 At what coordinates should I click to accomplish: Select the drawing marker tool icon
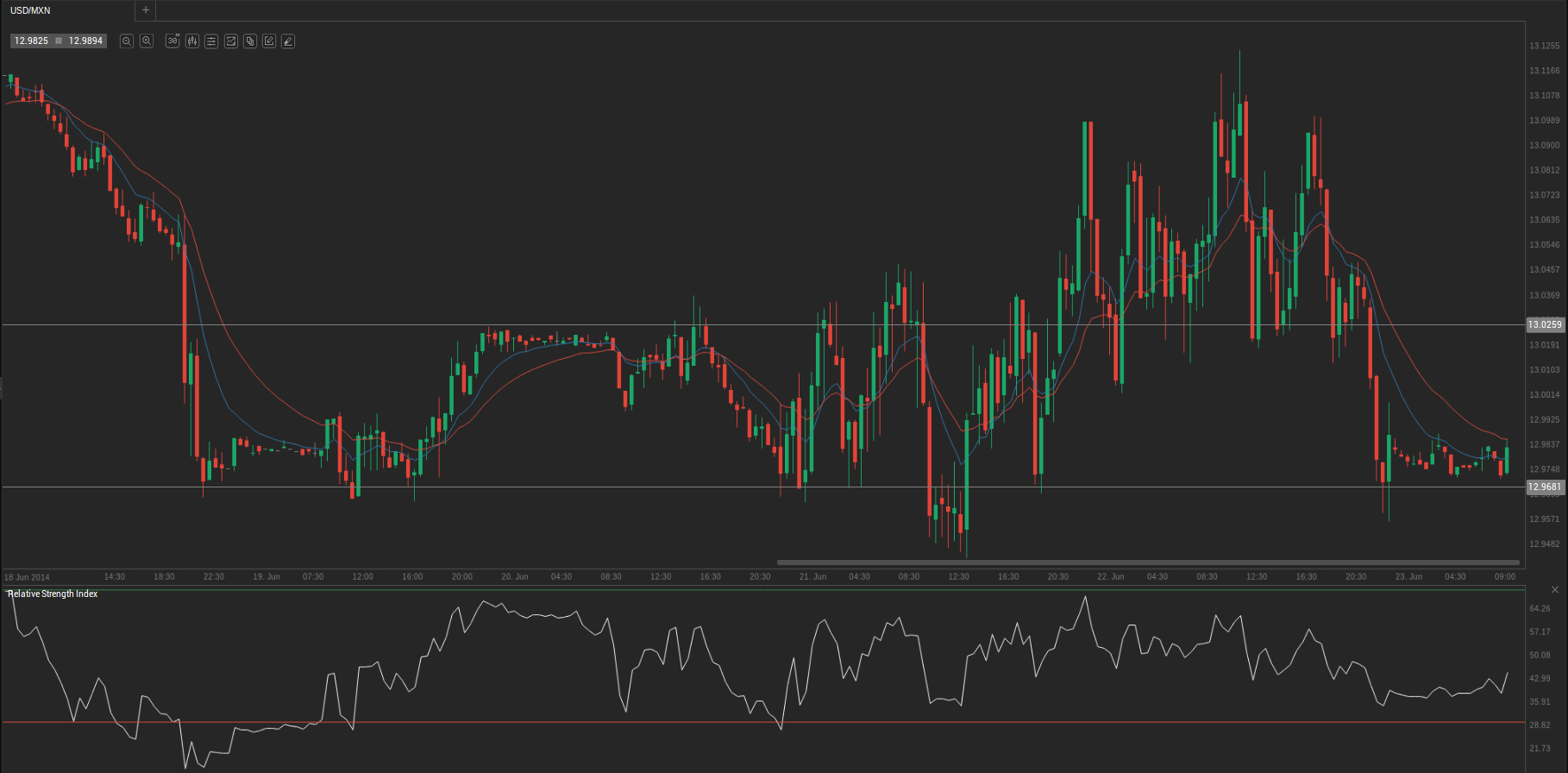288,41
